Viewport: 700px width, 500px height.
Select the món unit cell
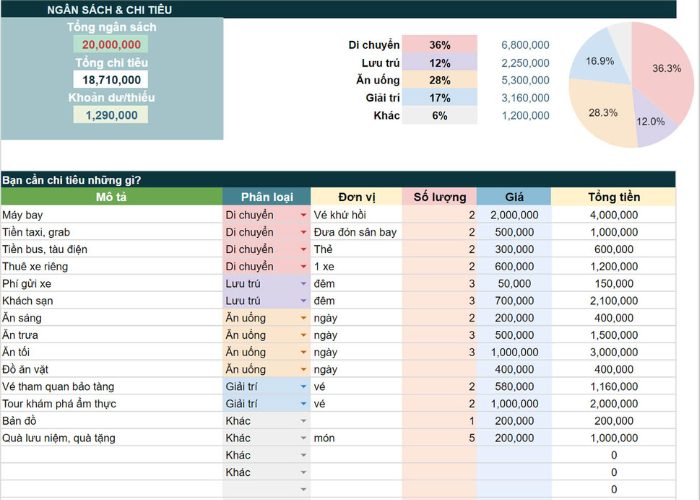356,438
